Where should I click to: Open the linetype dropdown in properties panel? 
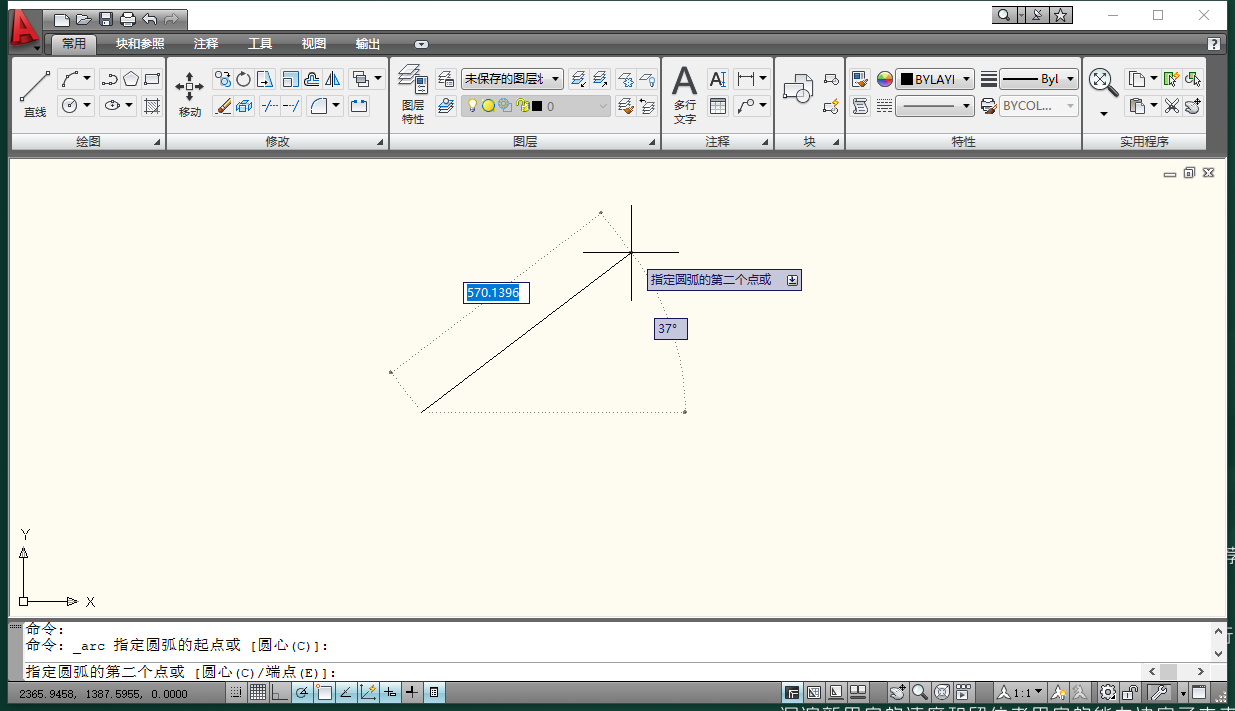coord(935,105)
